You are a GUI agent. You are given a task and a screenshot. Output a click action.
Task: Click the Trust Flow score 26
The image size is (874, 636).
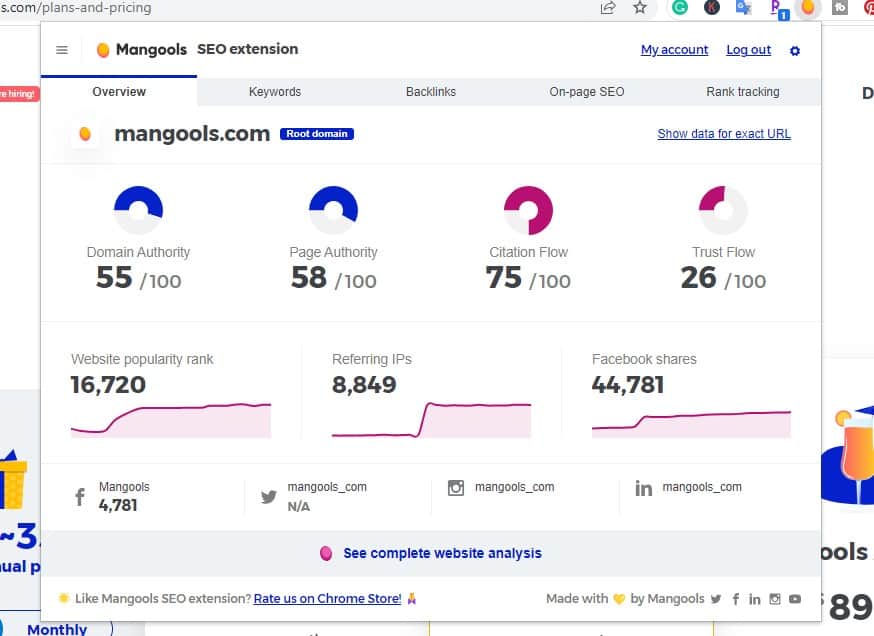point(698,278)
